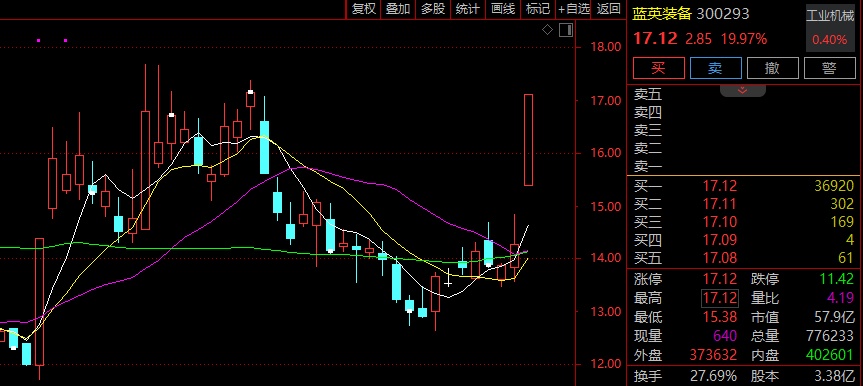Toggle the side panel layout icon

click(x=566, y=30)
